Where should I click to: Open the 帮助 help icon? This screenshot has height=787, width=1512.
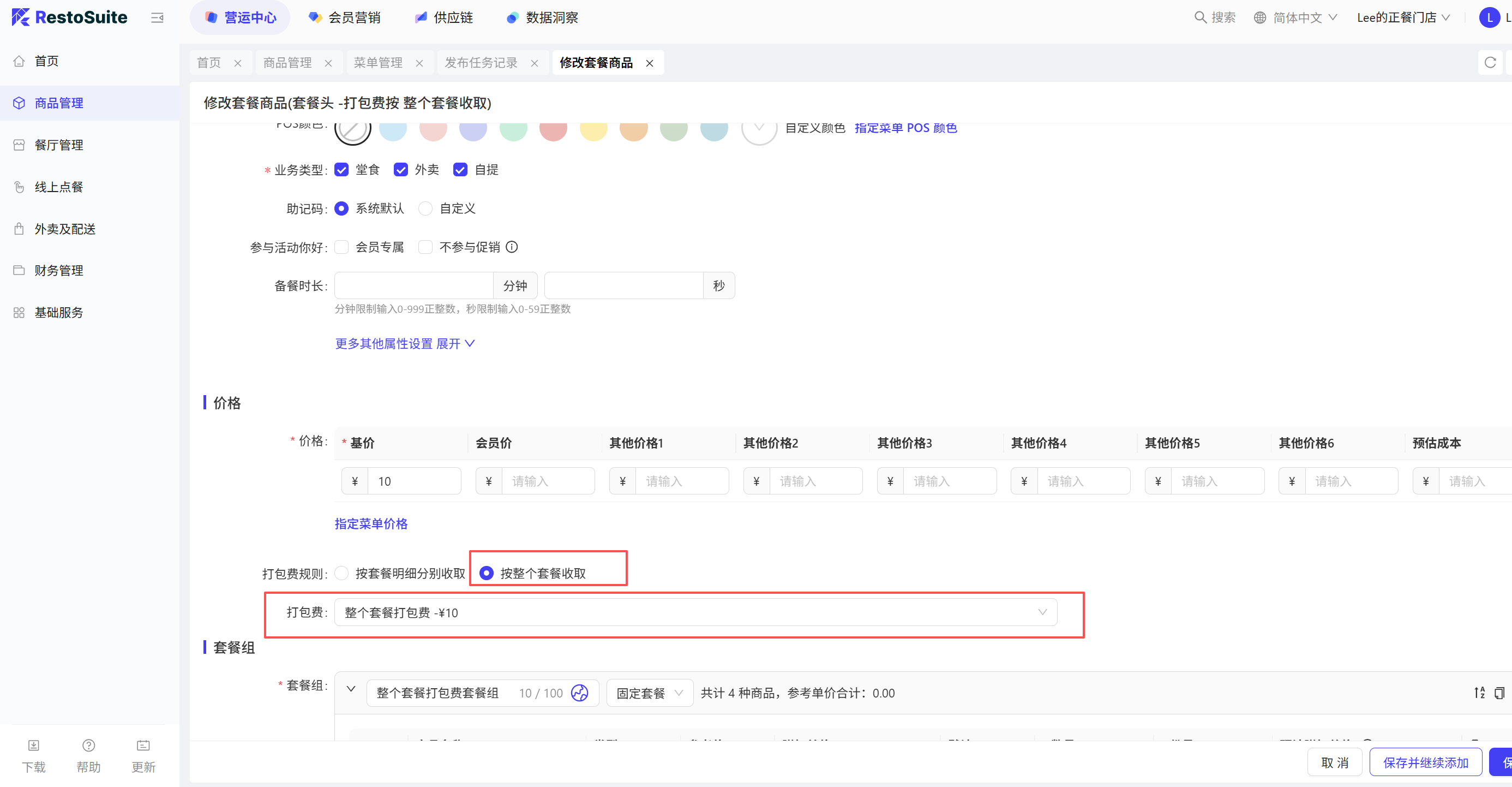[88, 746]
